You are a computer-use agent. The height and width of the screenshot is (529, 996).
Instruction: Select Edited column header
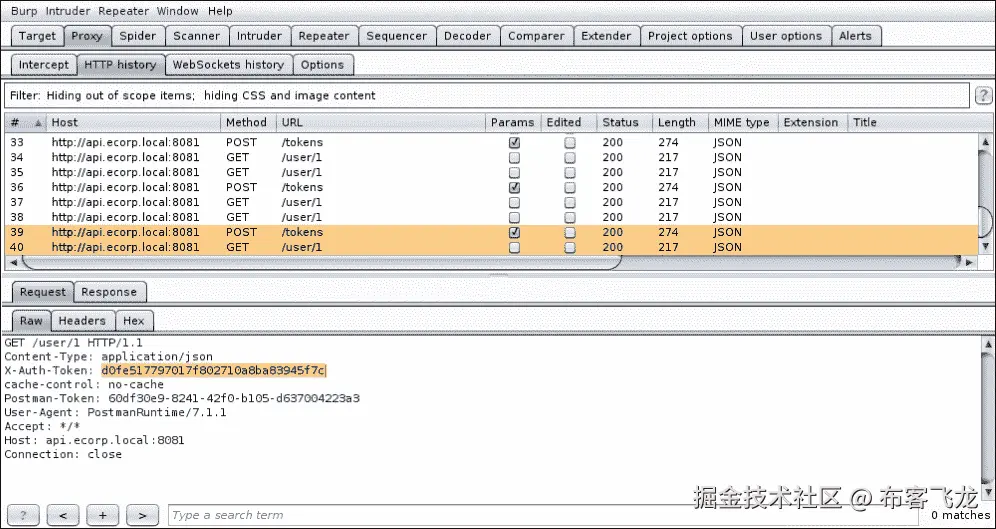(x=569, y=123)
